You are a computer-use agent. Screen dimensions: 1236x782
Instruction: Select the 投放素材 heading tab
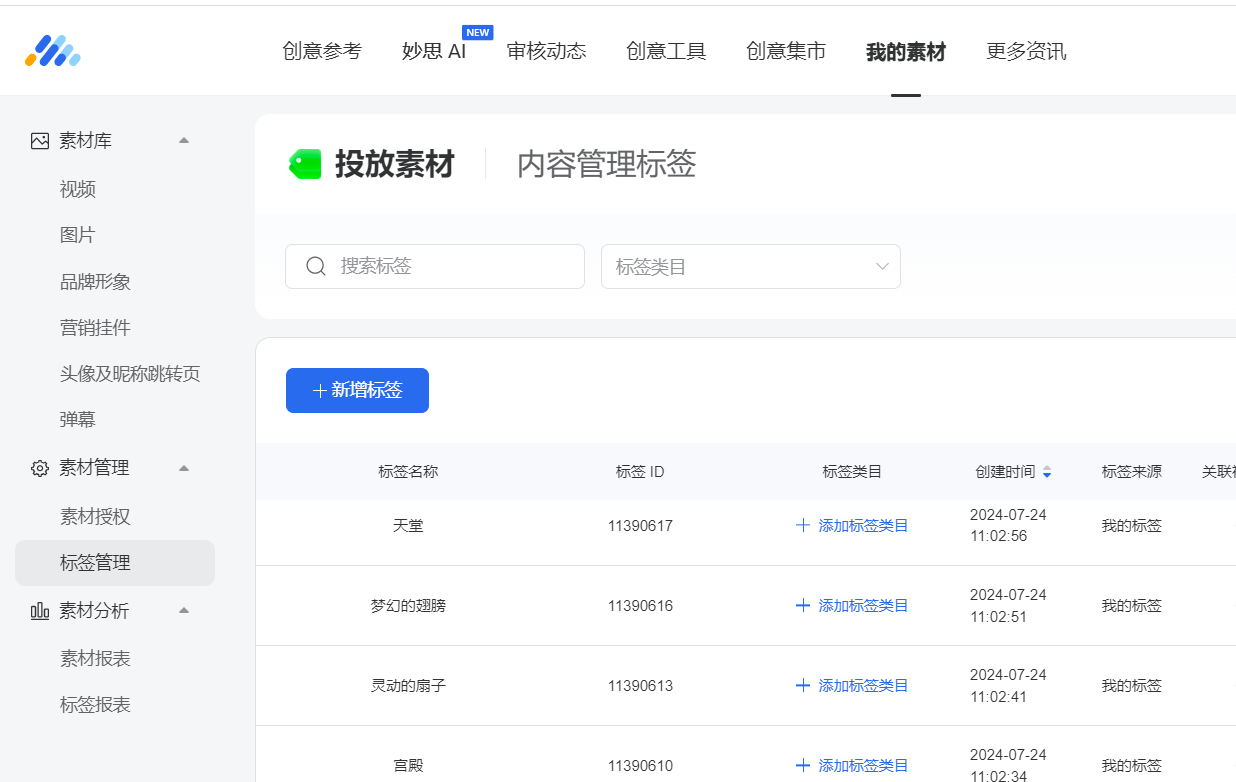(394, 164)
